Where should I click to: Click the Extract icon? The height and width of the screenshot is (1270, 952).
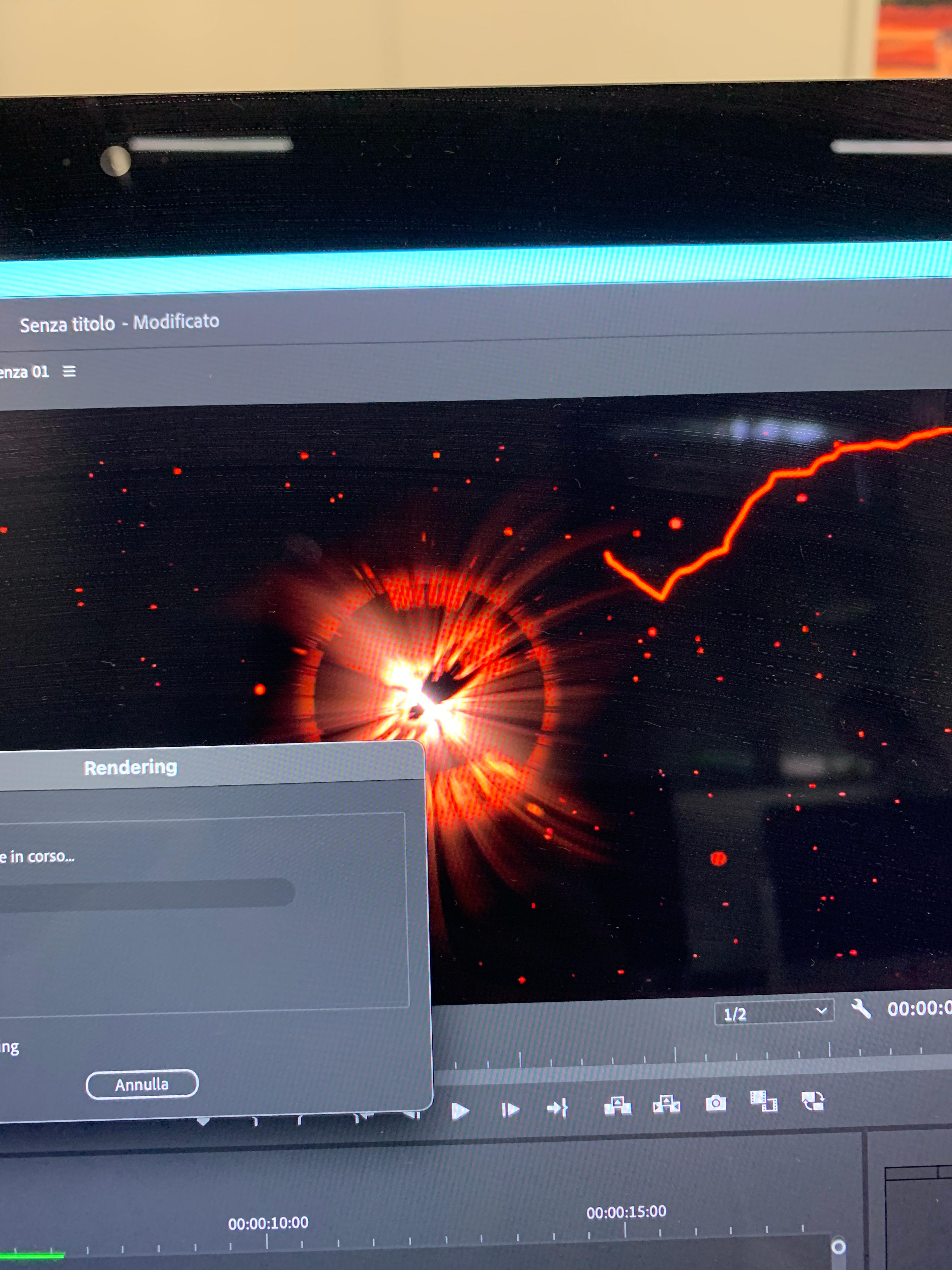pos(666,1104)
